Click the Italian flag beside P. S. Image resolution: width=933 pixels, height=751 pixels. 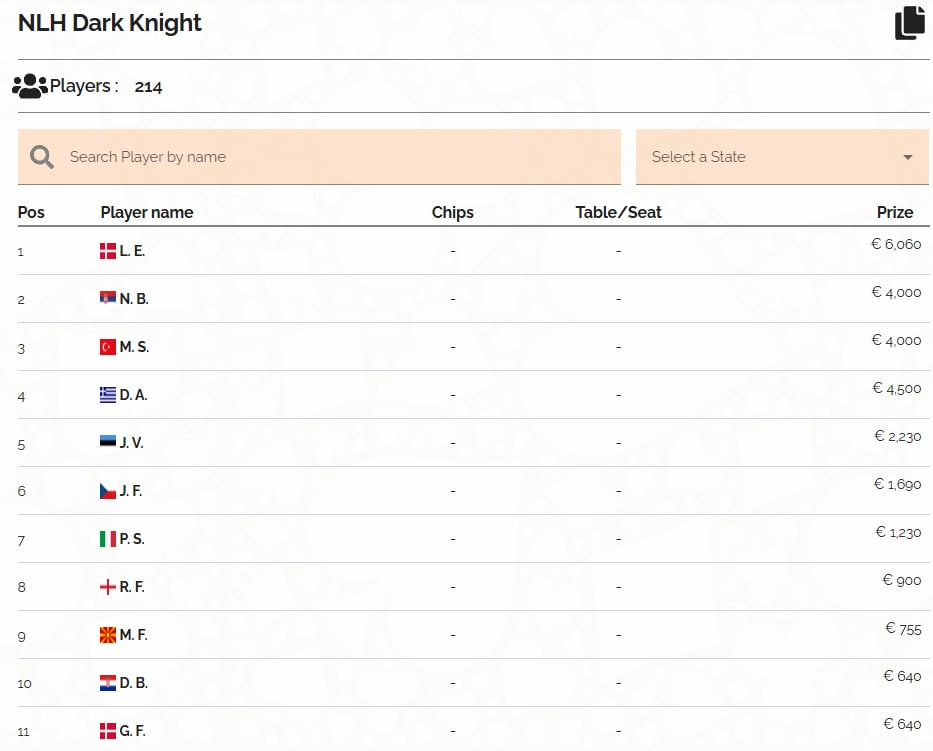click(x=108, y=539)
